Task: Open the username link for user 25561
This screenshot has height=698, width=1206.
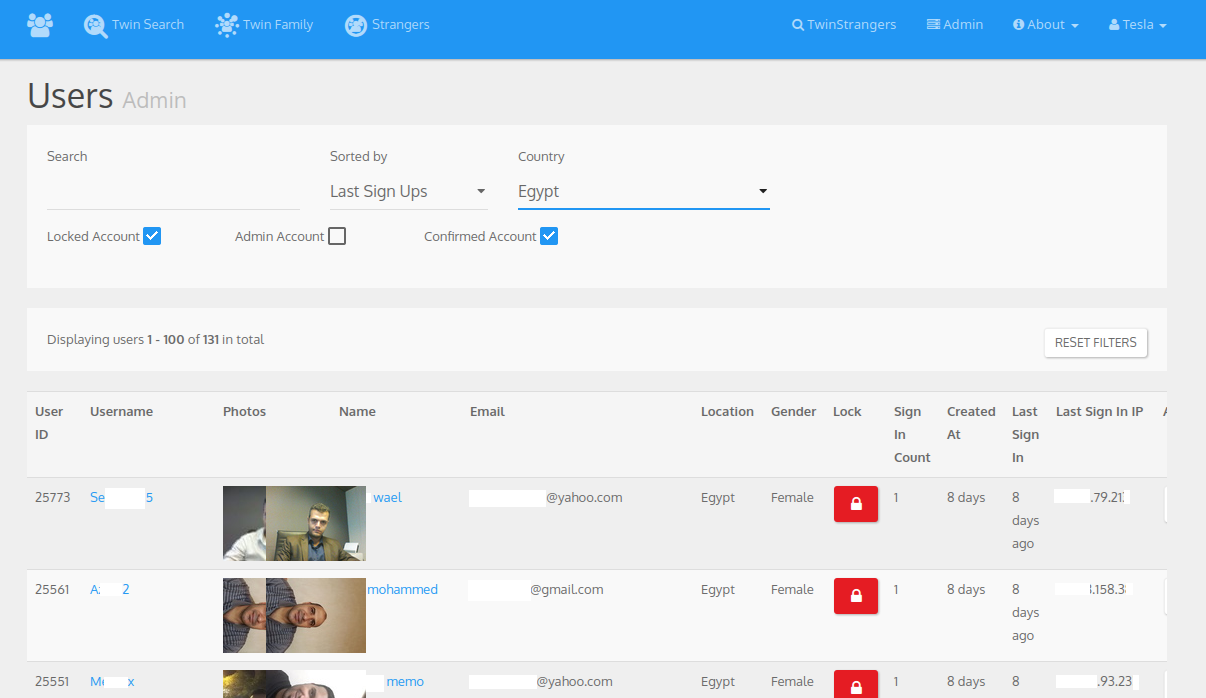Action: coord(110,590)
